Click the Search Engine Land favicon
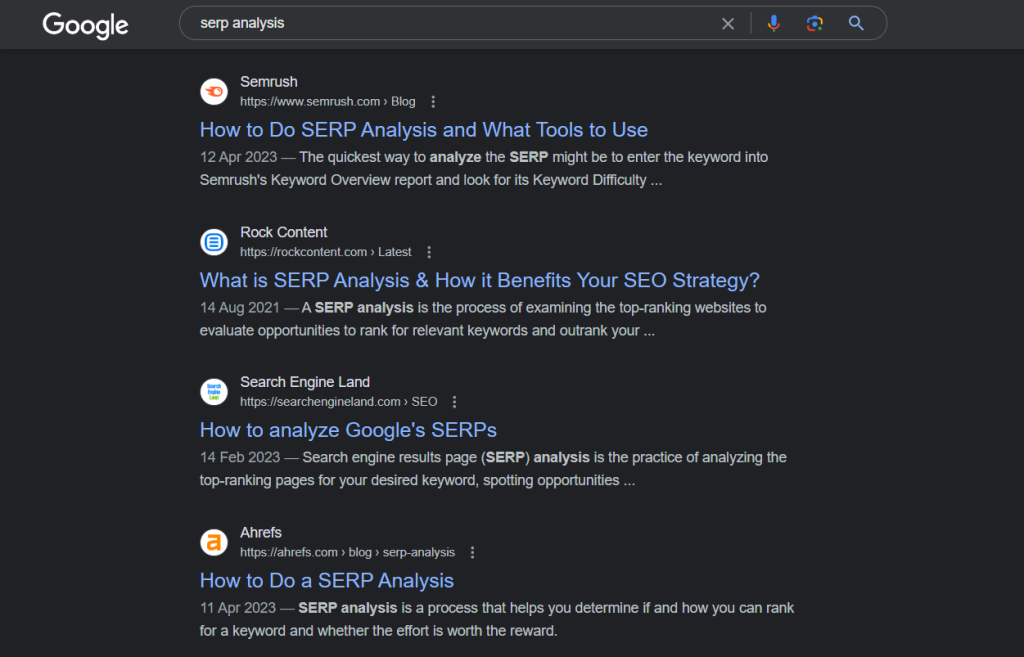This screenshot has height=657, width=1024. (213, 391)
